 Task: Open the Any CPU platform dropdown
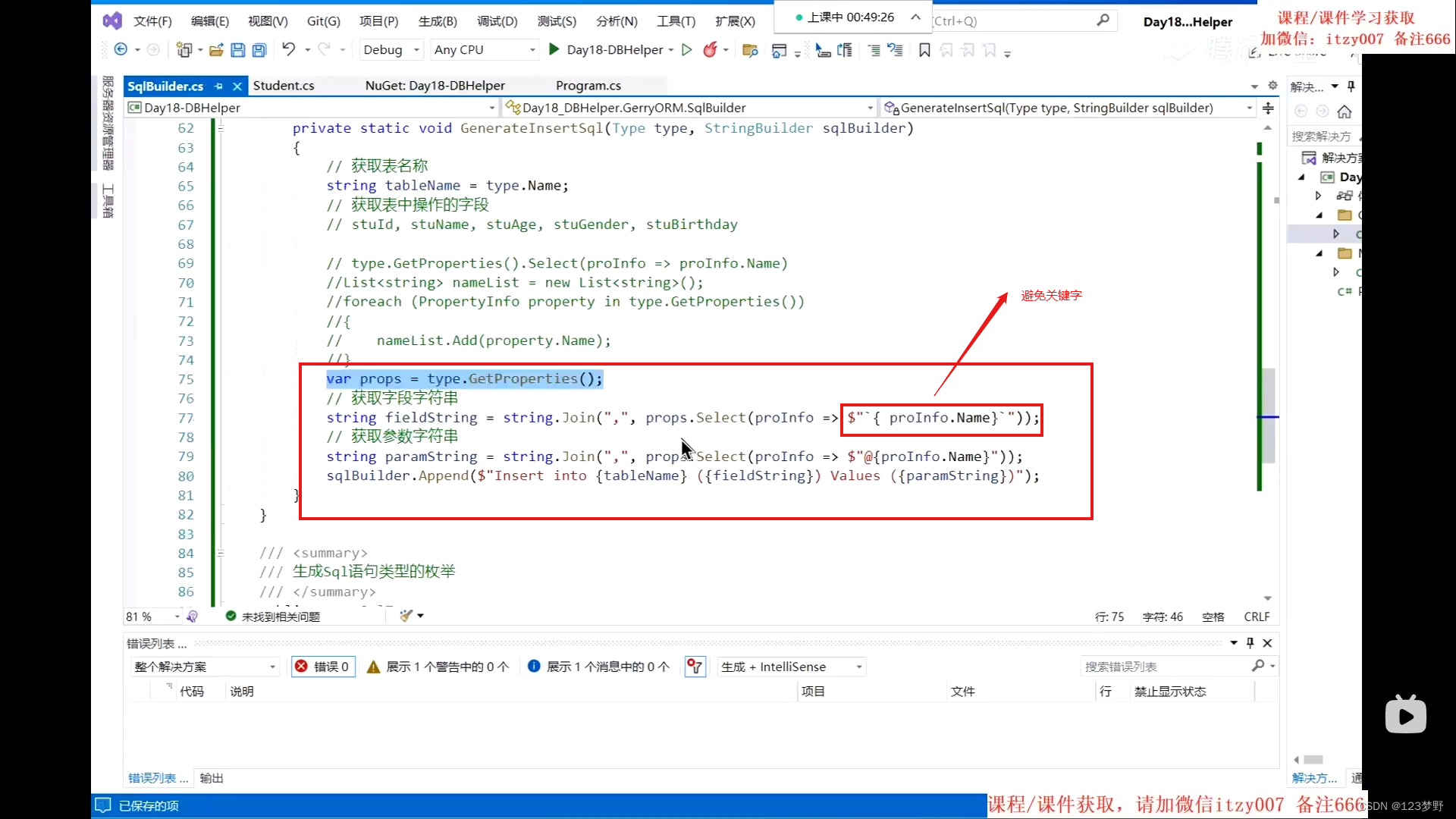click(484, 50)
